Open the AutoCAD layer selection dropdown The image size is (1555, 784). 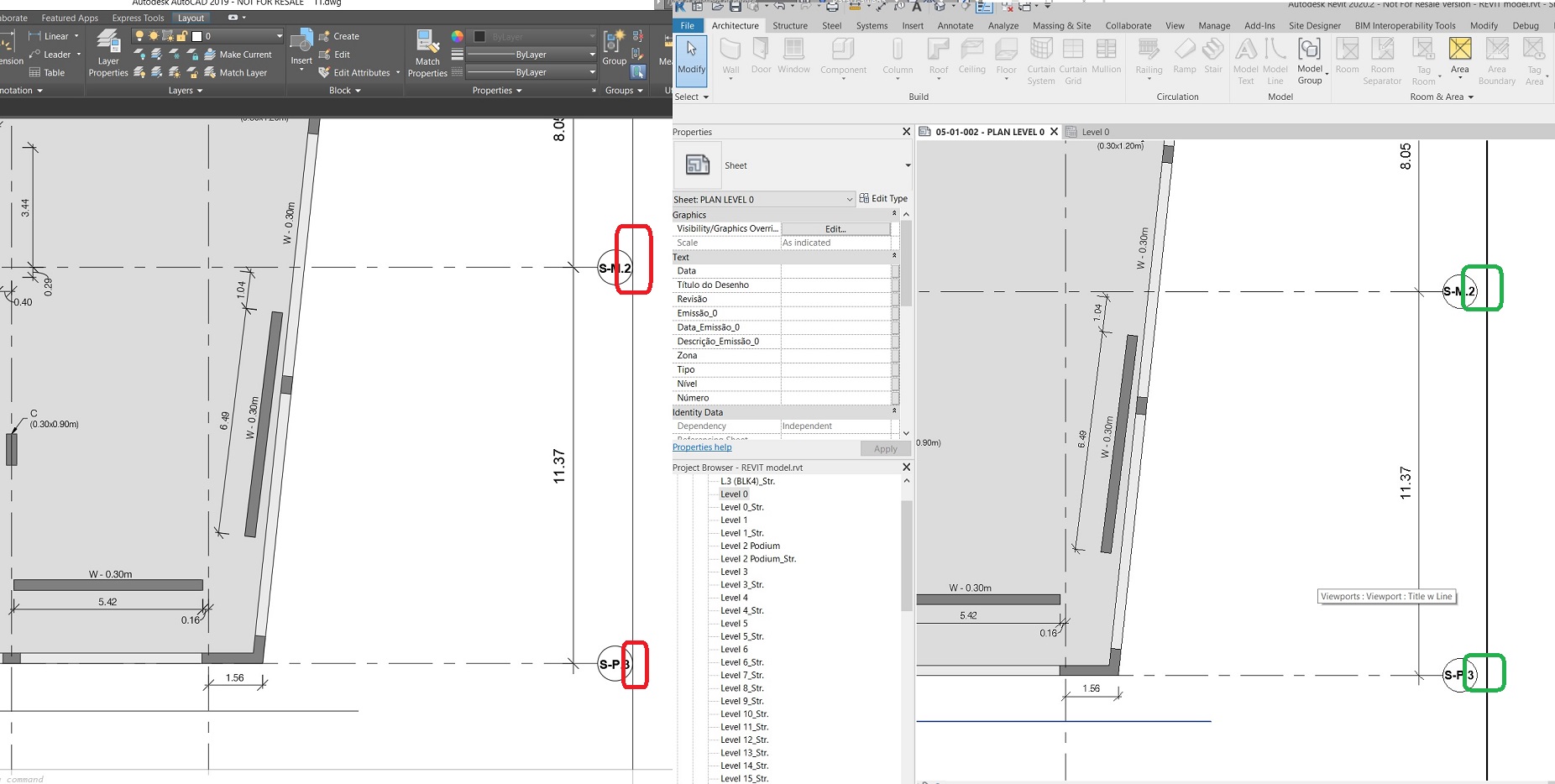click(280, 35)
